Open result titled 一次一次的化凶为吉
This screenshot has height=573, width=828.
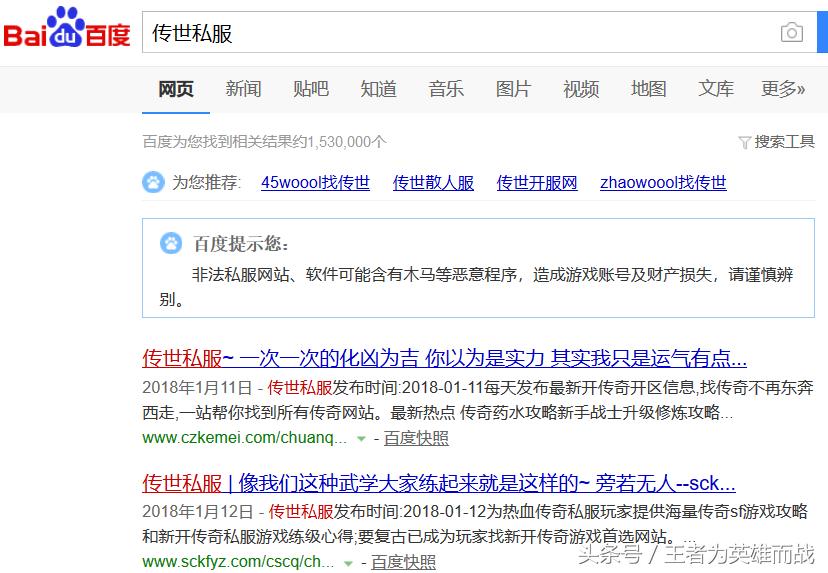(x=444, y=359)
